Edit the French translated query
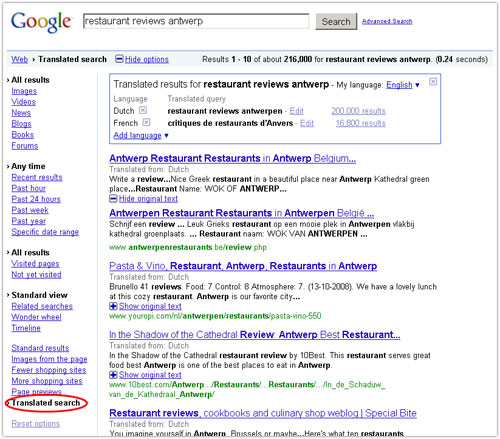Viewport: 500px width, 439px height. click(x=307, y=123)
